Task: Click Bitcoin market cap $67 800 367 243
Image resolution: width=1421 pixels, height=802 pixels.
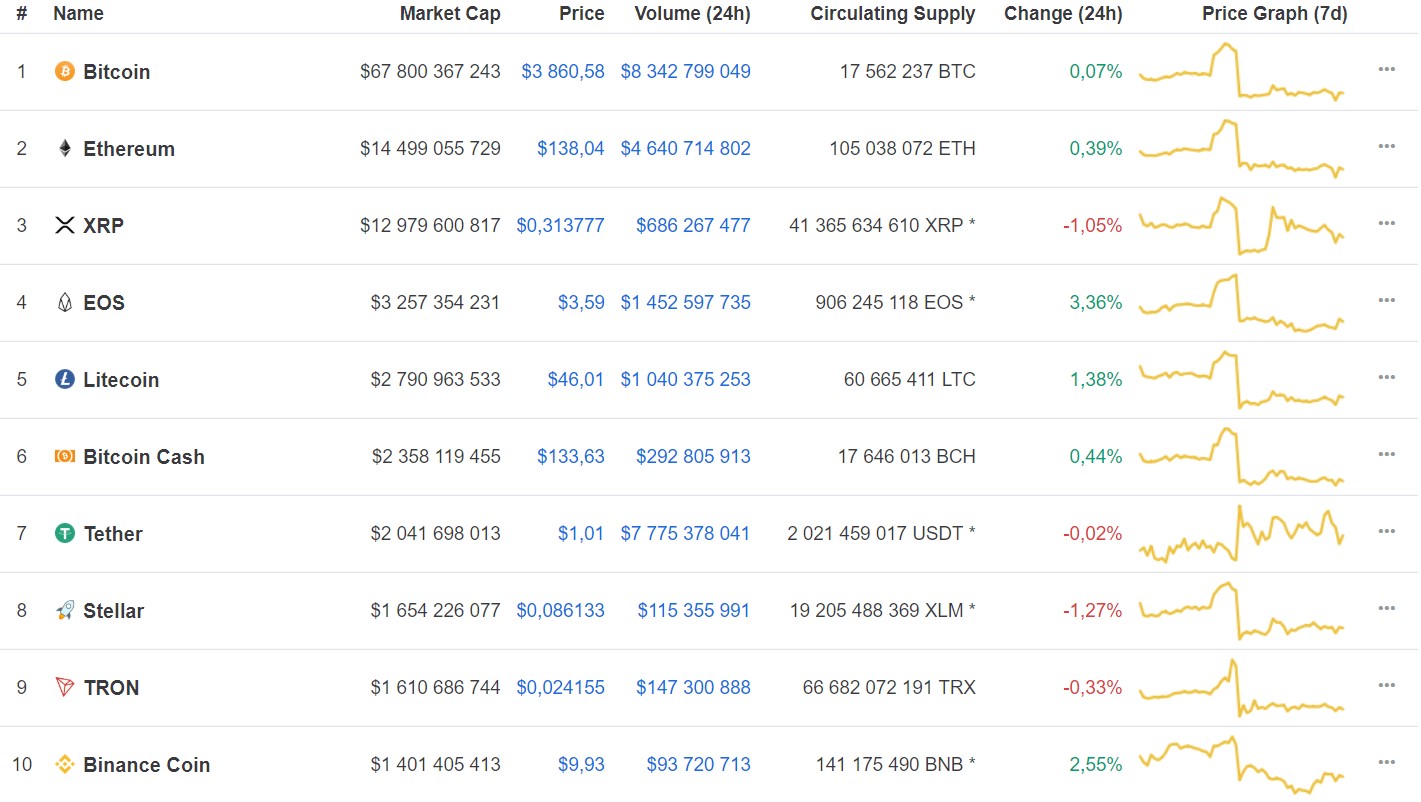Action: [430, 71]
